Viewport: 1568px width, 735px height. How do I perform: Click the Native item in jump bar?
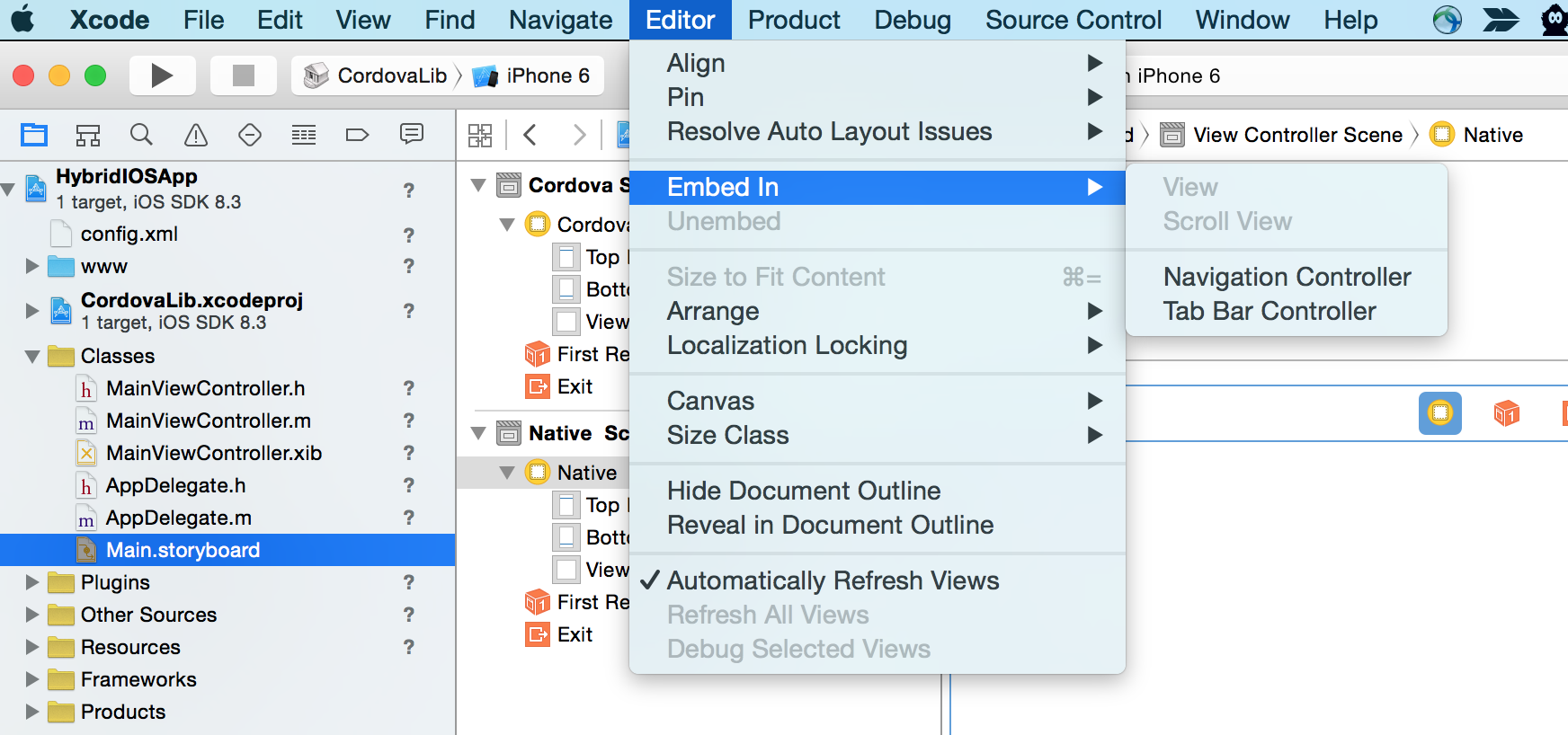coord(1476,135)
